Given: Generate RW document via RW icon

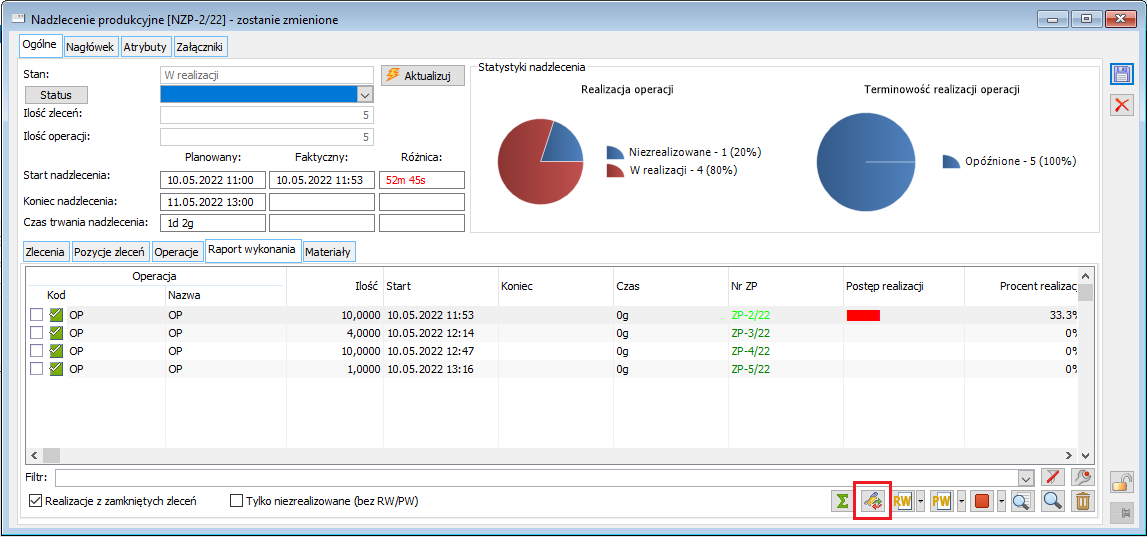Looking at the screenshot, I should 902,501.
